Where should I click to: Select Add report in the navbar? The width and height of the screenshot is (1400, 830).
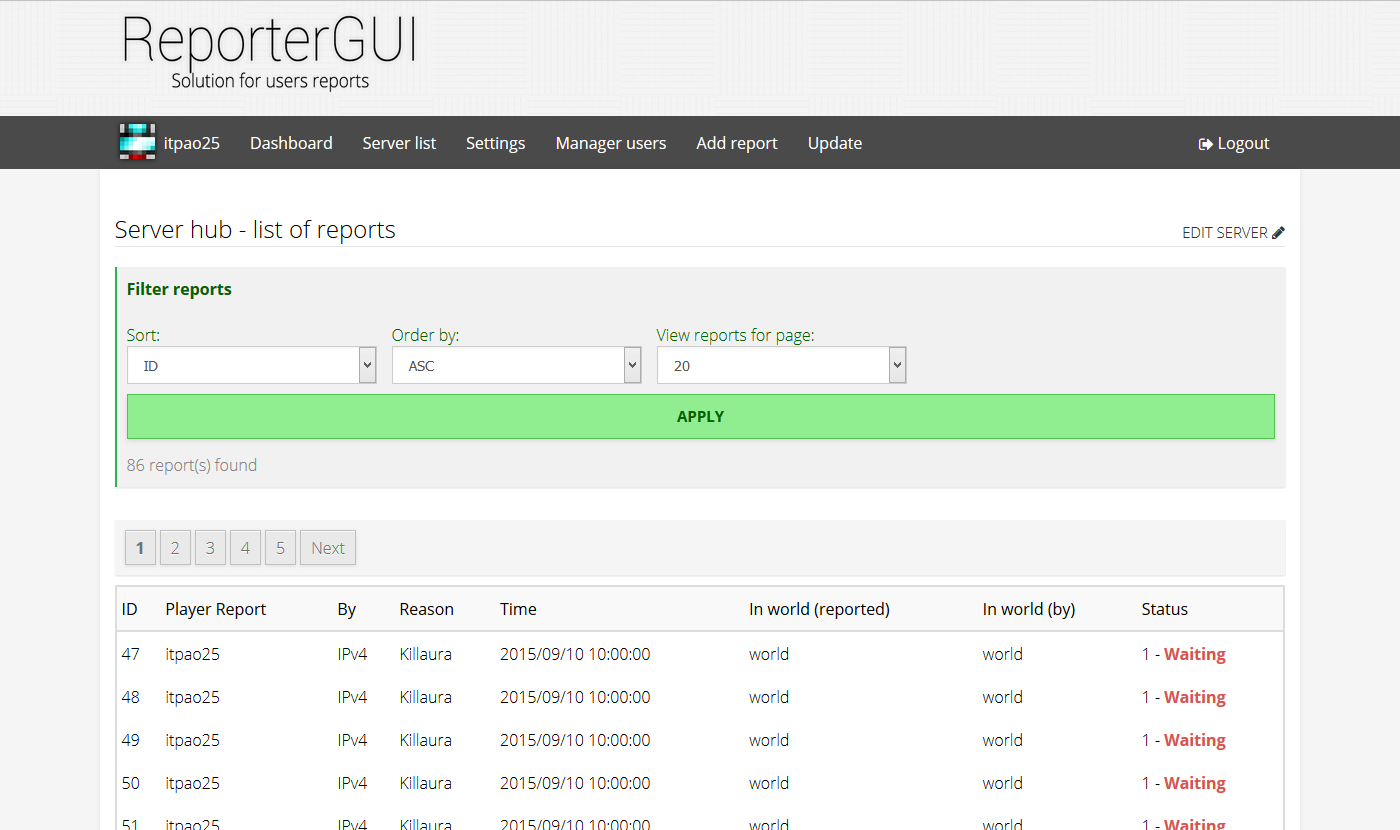(736, 143)
